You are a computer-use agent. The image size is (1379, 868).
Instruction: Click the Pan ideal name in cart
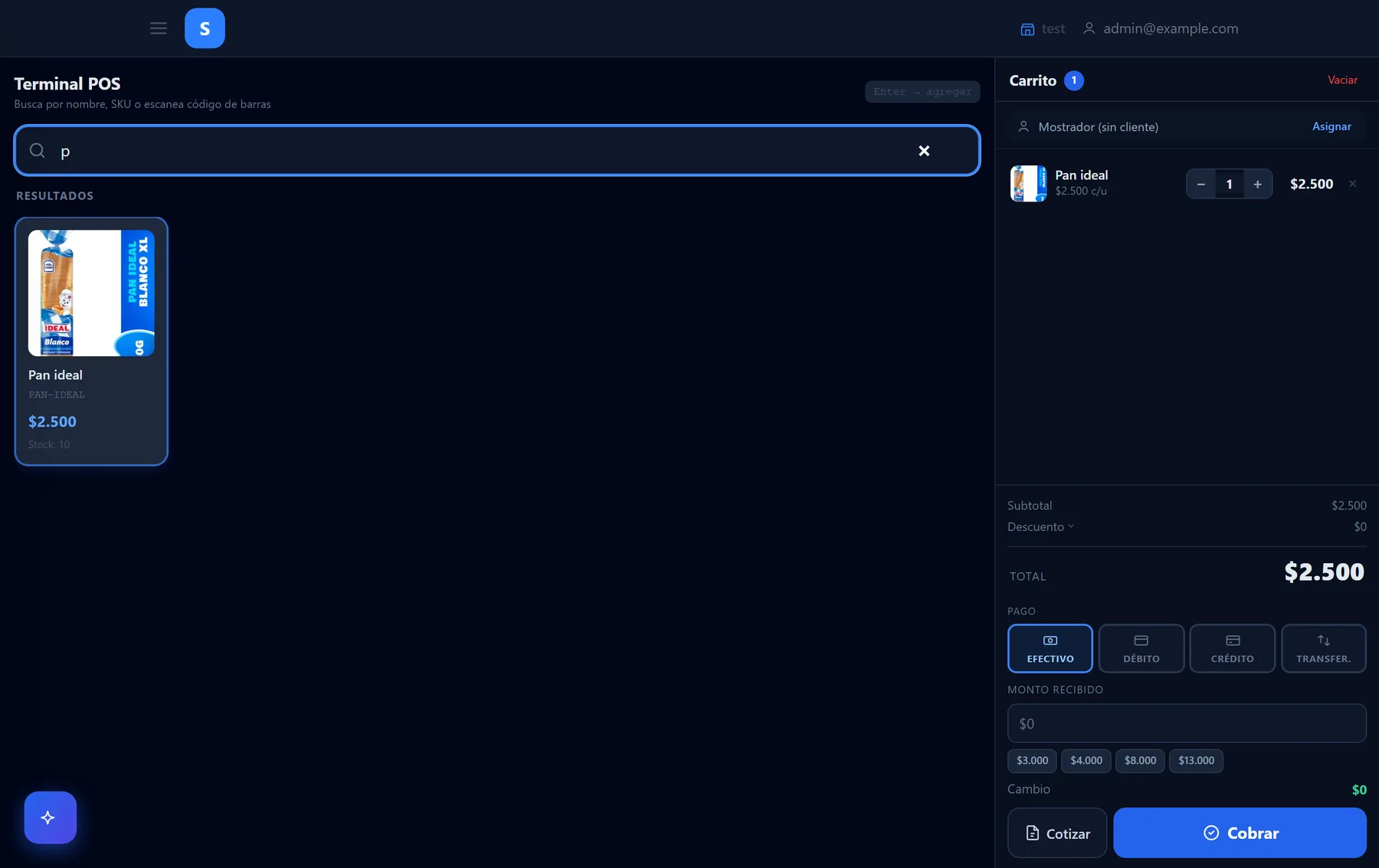(1081, 175)
